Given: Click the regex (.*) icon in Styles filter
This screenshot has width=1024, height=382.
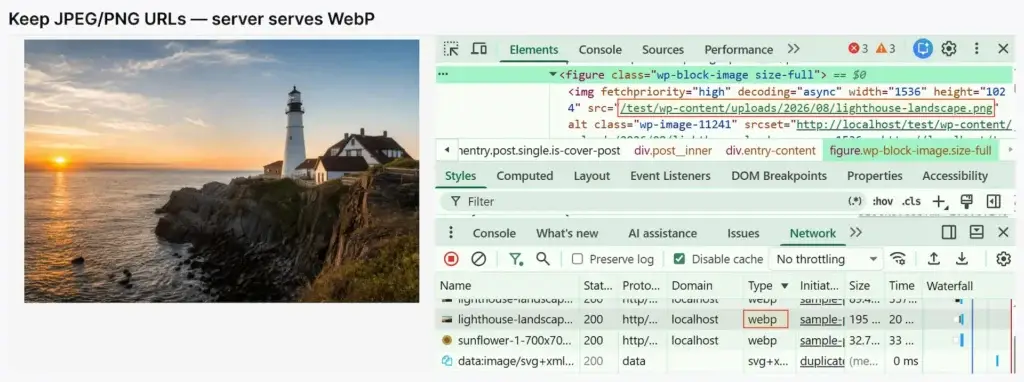Looking at the screenshot, I should [855, 201].
